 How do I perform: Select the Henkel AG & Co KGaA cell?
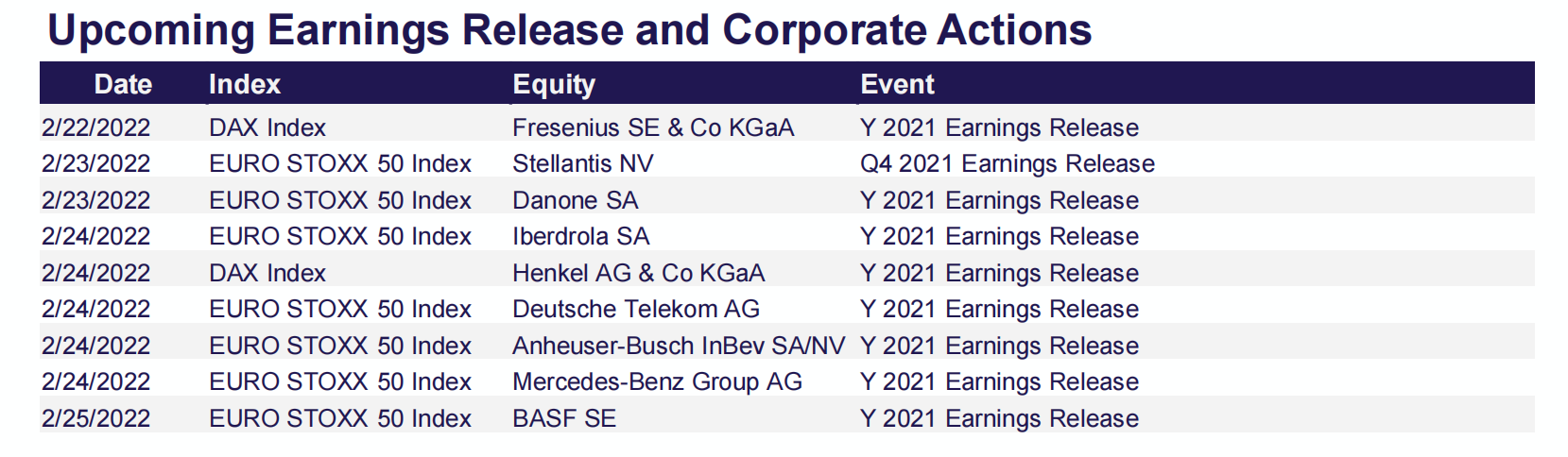coord(638,273)
